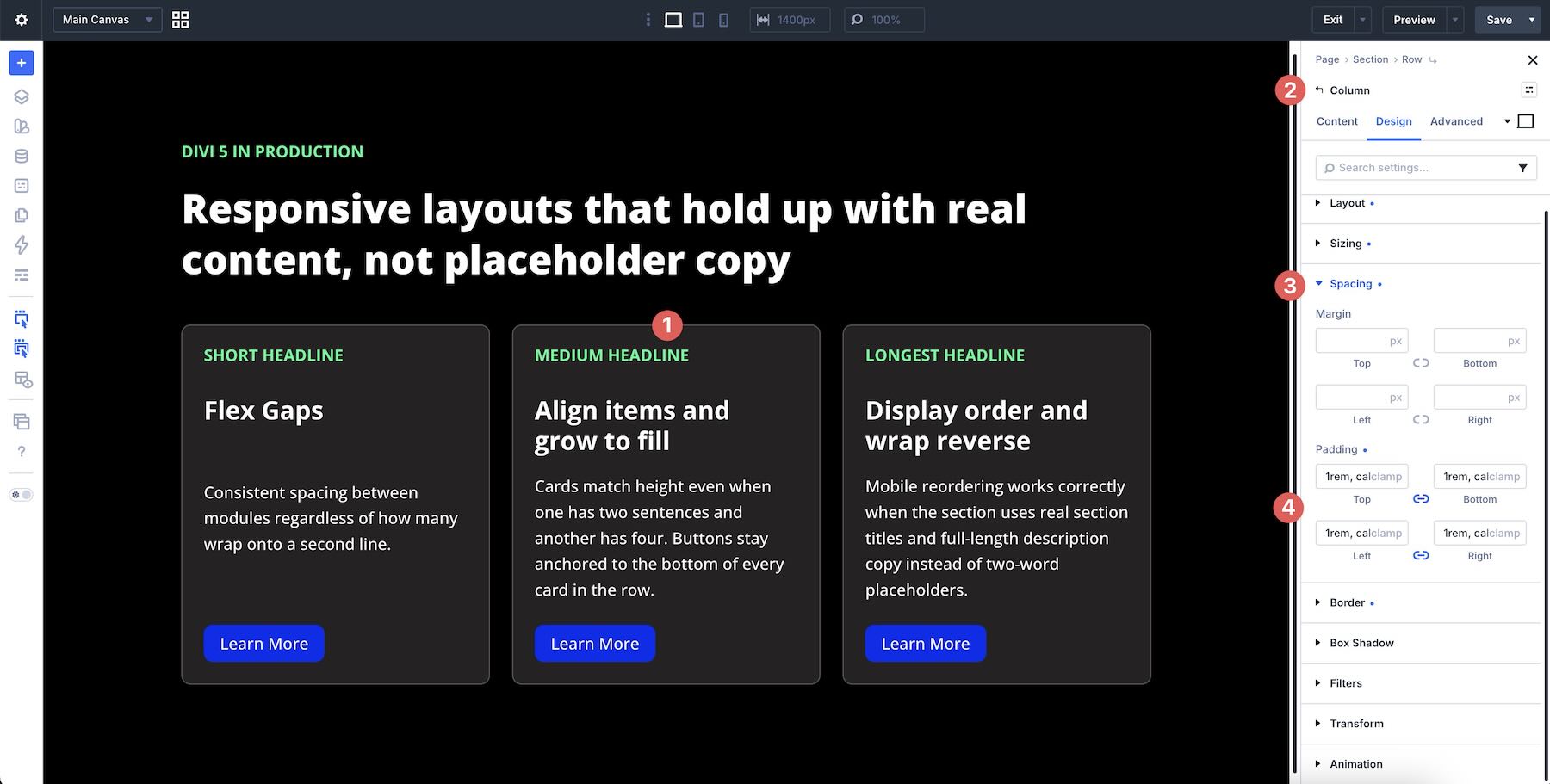Switch to the Content tab
Screen dimensions: 1550x784
click(x=1336, y=121)
